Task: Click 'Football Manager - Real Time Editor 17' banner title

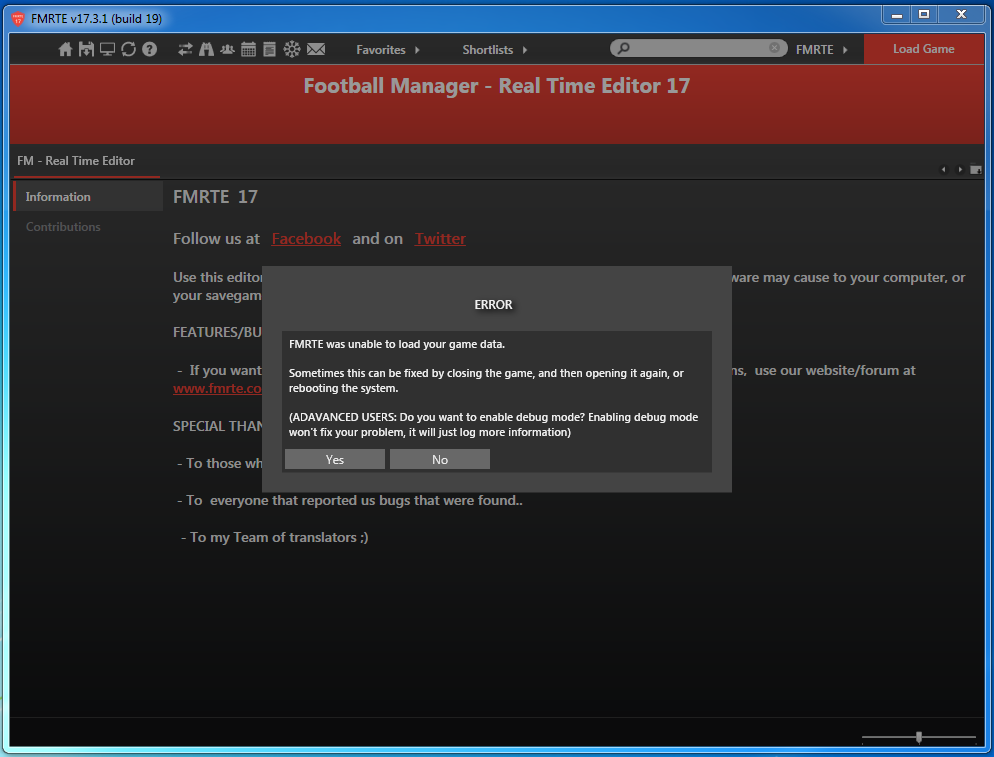Action: pyautogui.click(x=496, y=86)
